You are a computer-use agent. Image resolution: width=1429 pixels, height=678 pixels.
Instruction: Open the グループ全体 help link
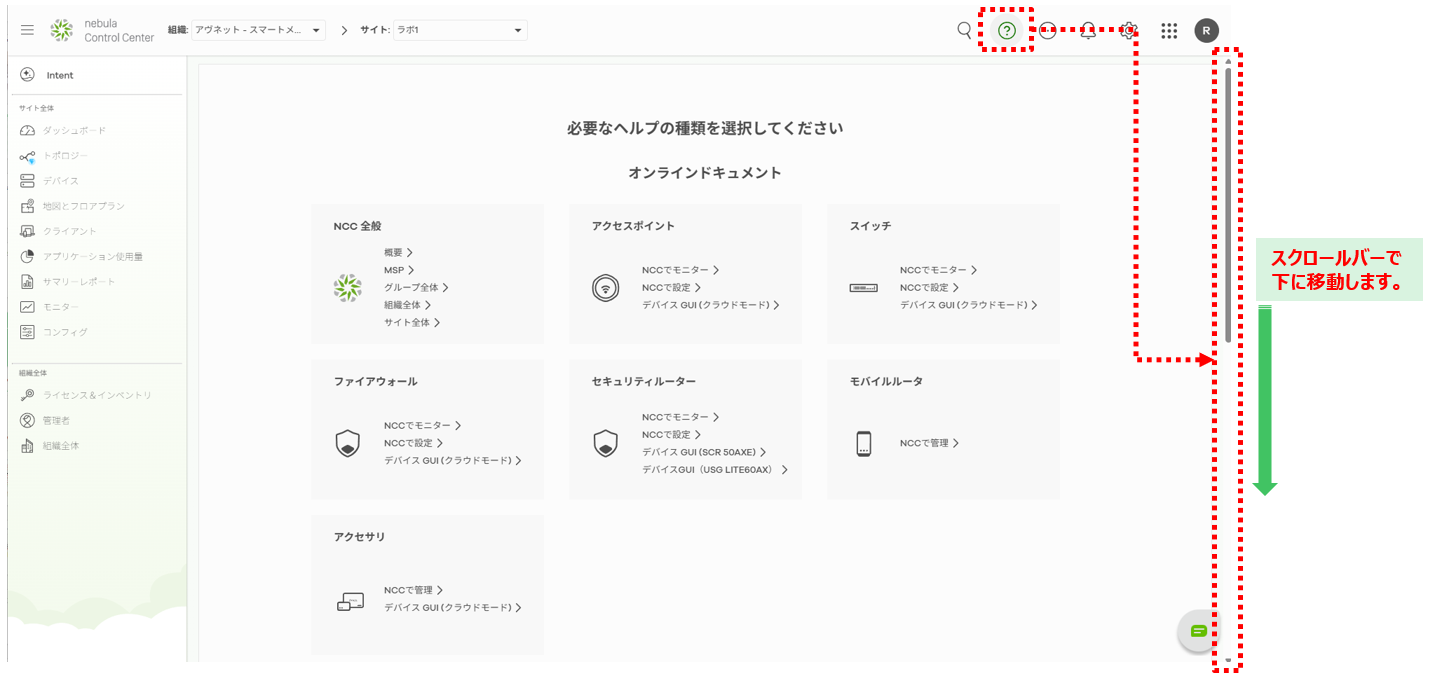click(416, 287)
